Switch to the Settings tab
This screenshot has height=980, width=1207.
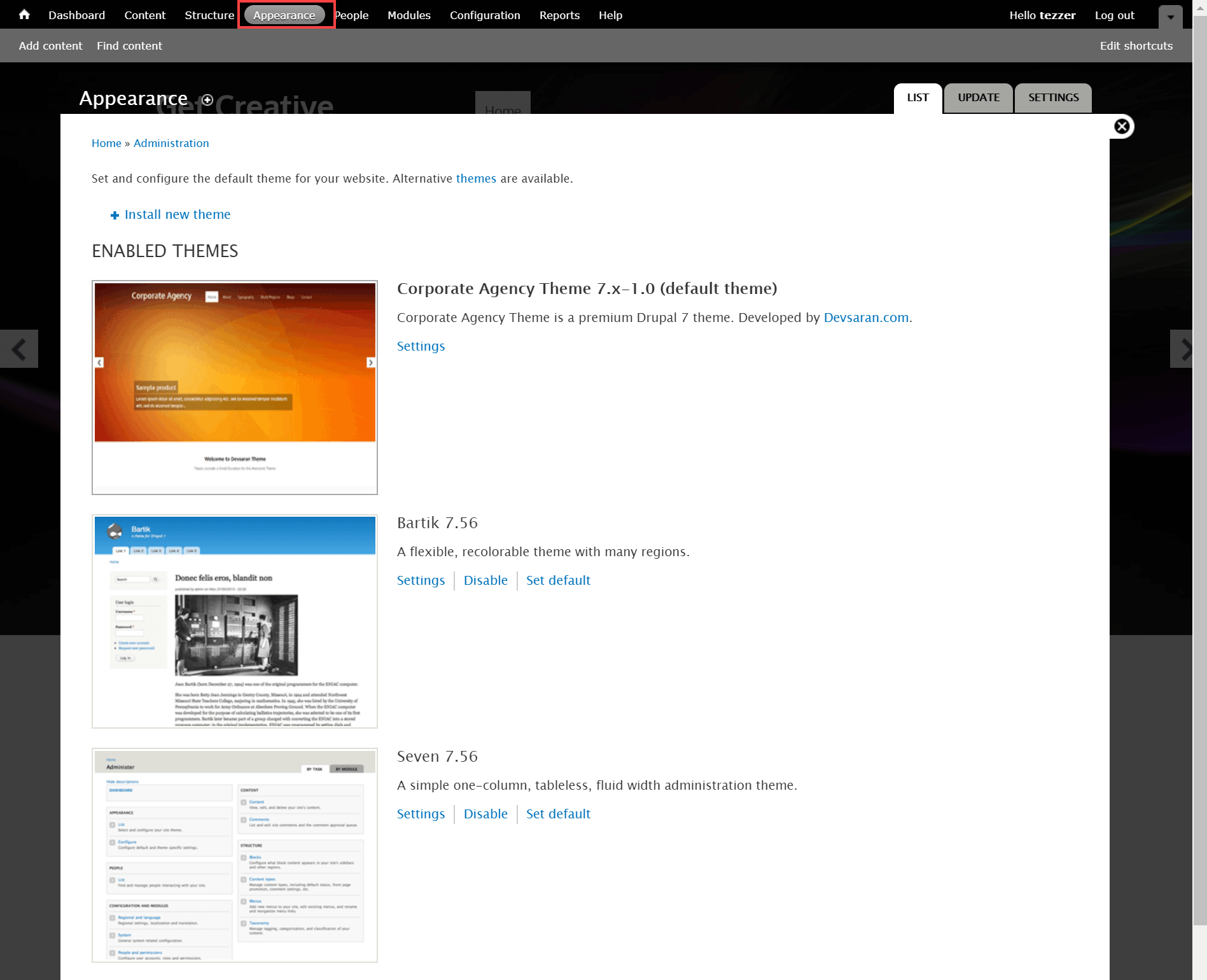[x=1053, y=98]
